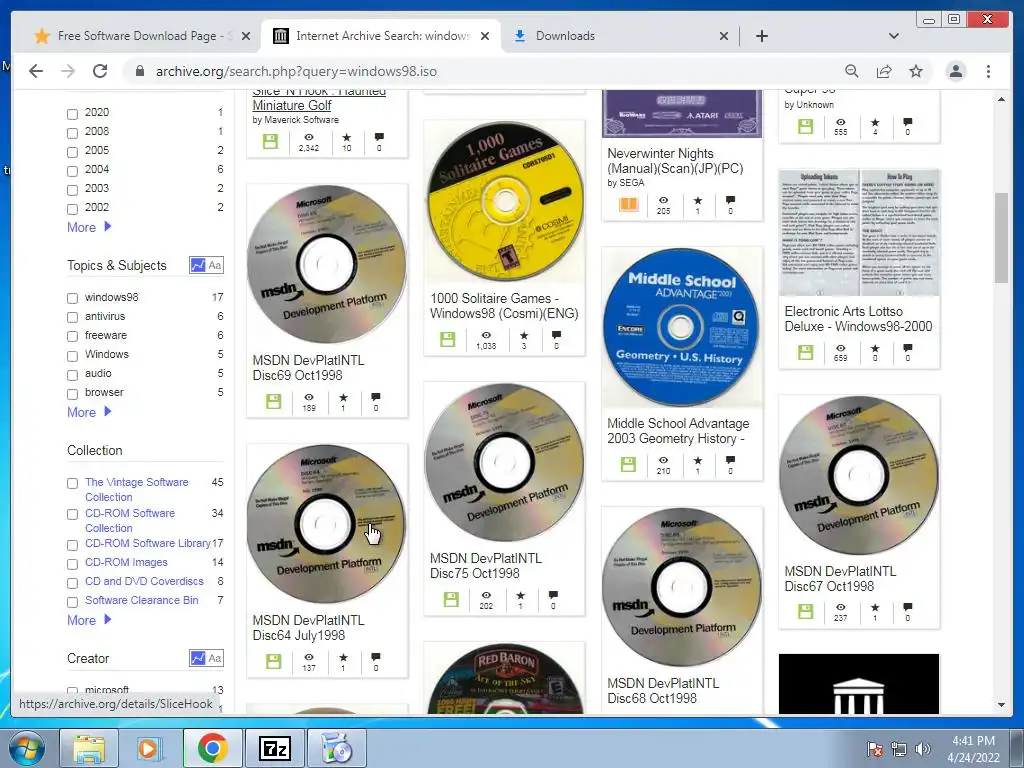Enable the antivirus topic filter
1024x768 pixels.
(x=72, y=317)
